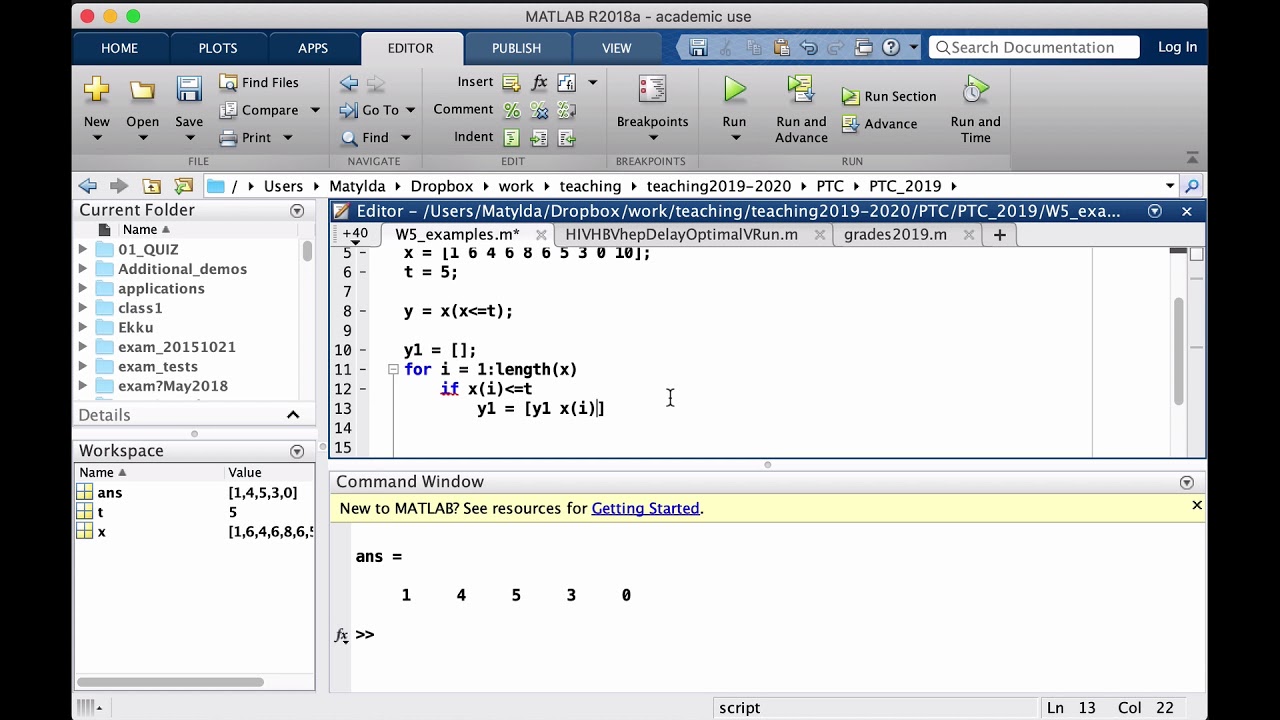Click the quick access paste icon
The height and width of the screenshot is (720, 1280).
(x=781, y=47)
